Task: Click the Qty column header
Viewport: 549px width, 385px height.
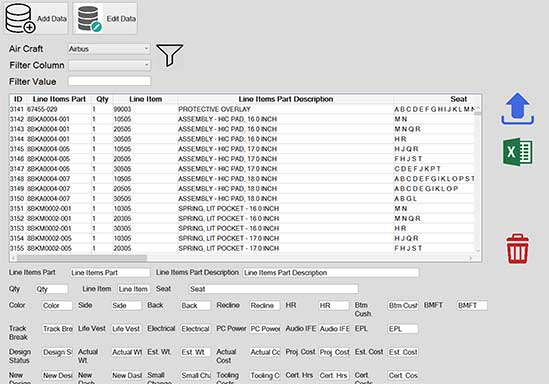Action: (x=102, y=99)
